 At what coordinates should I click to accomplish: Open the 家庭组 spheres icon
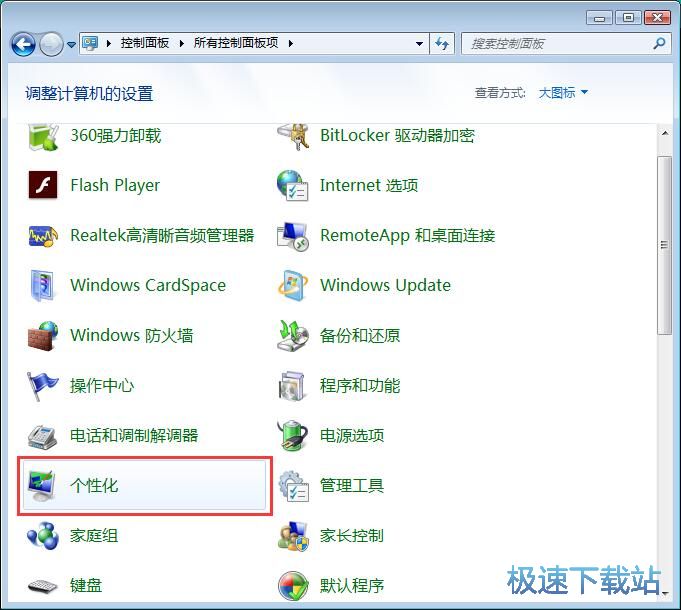click(43, 536)
